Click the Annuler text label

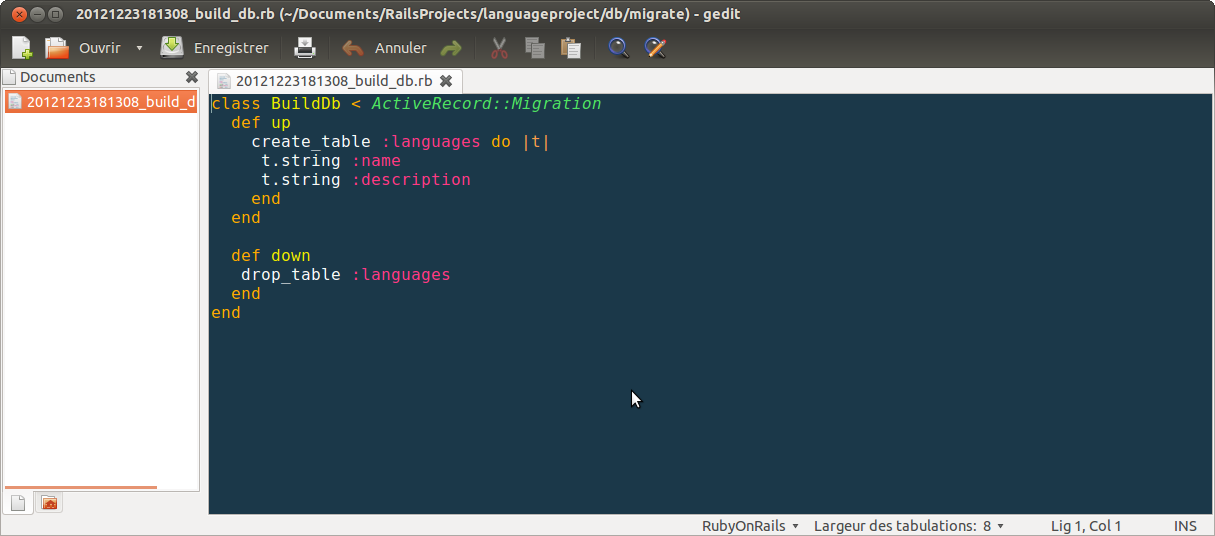click(x=401, y=48)
